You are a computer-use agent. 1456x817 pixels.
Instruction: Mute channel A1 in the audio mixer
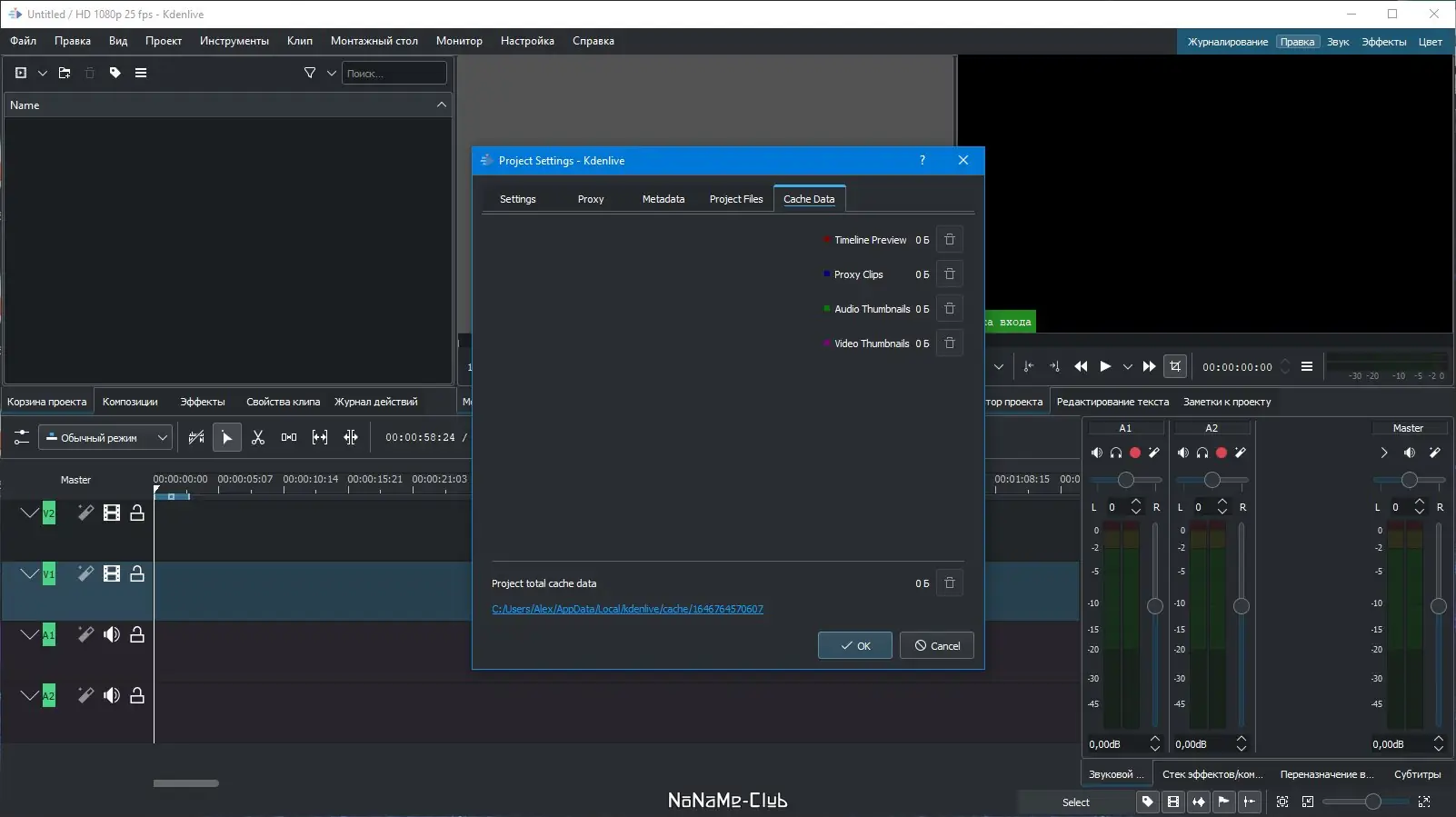tap(1097, 453)
